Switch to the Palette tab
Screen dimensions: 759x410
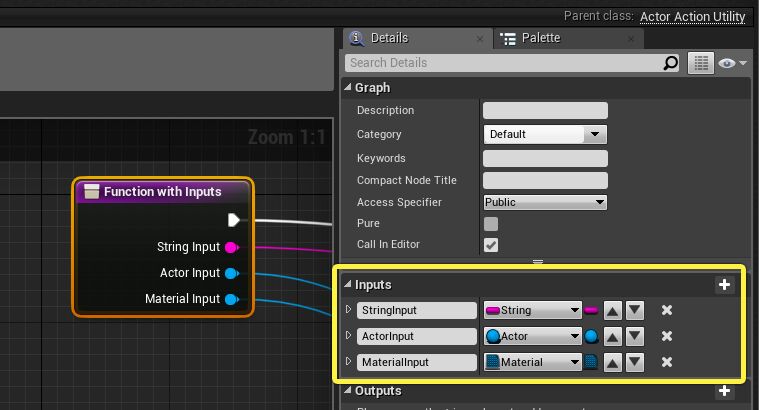click(541, 38)
